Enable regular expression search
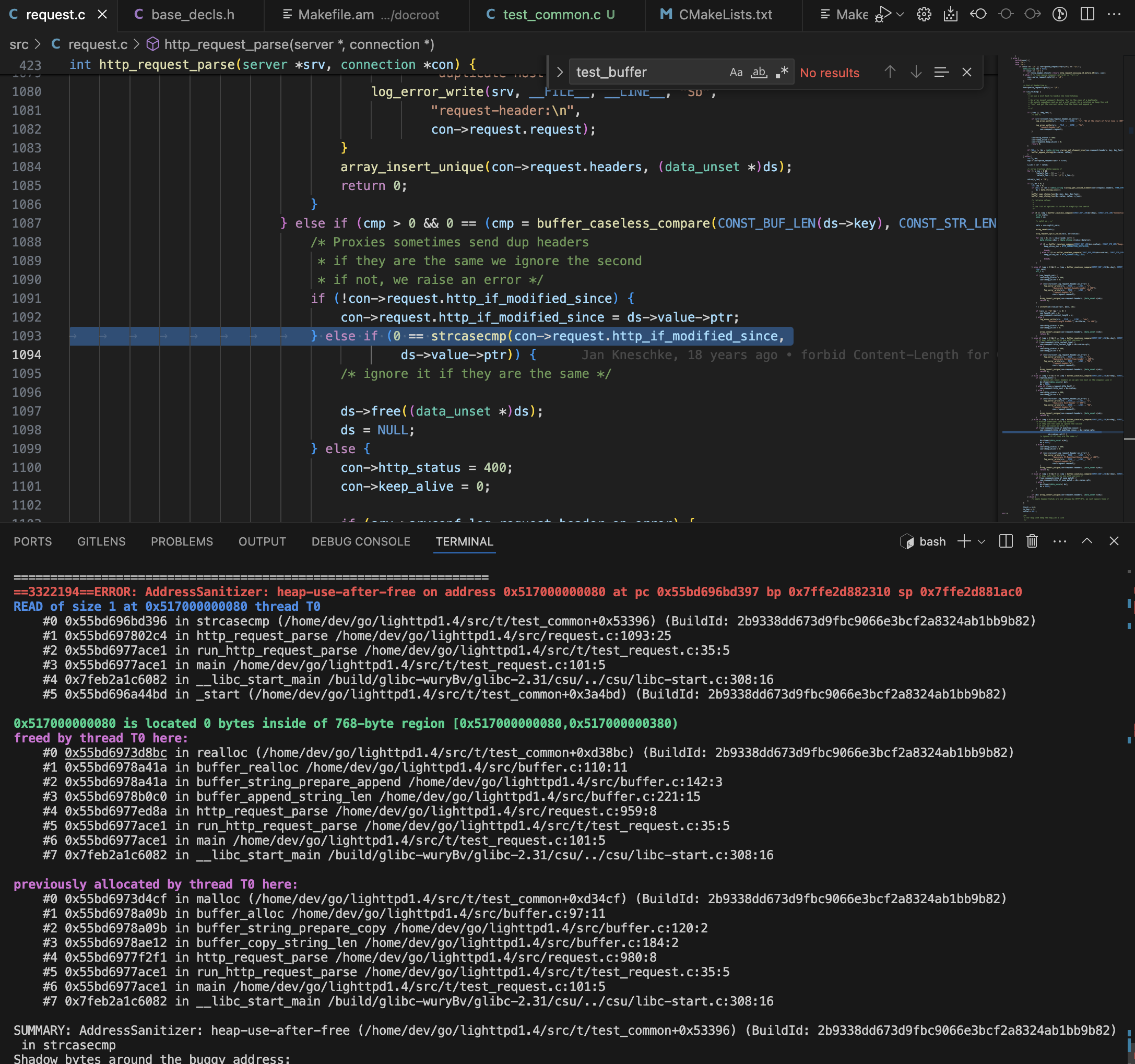 pos(783,72)
